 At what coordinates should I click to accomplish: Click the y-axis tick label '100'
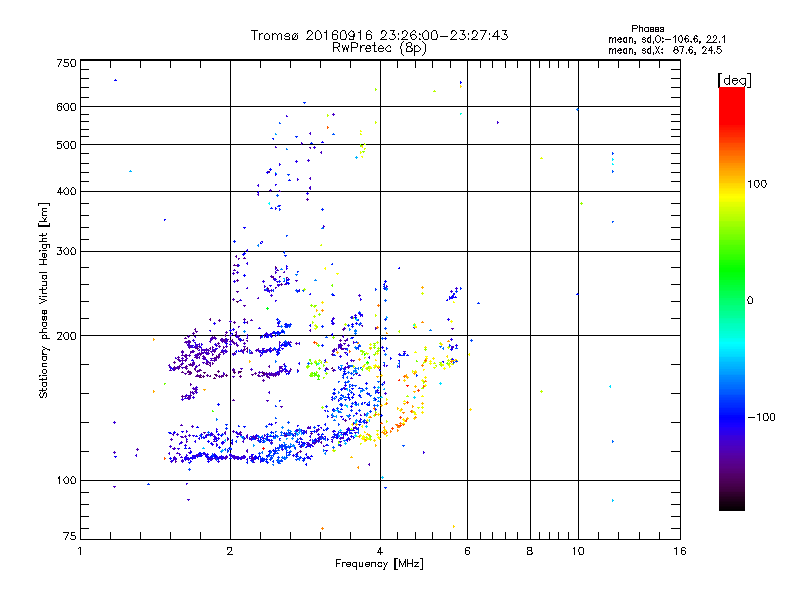(66, 480)
